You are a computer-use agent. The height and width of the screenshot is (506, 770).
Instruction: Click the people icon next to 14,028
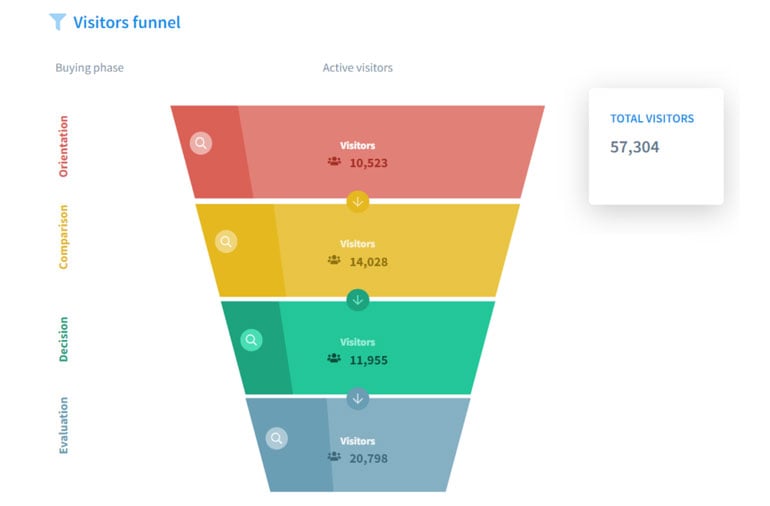(334, 260)
